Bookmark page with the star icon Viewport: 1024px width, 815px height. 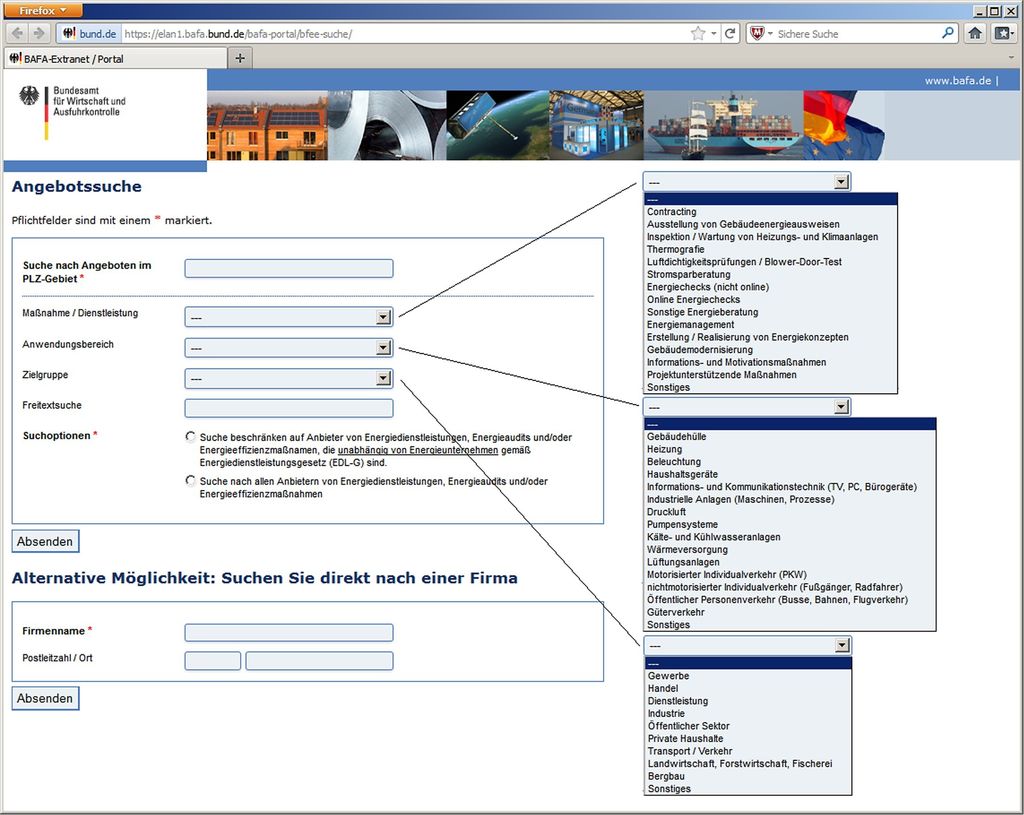pos(698,33)
